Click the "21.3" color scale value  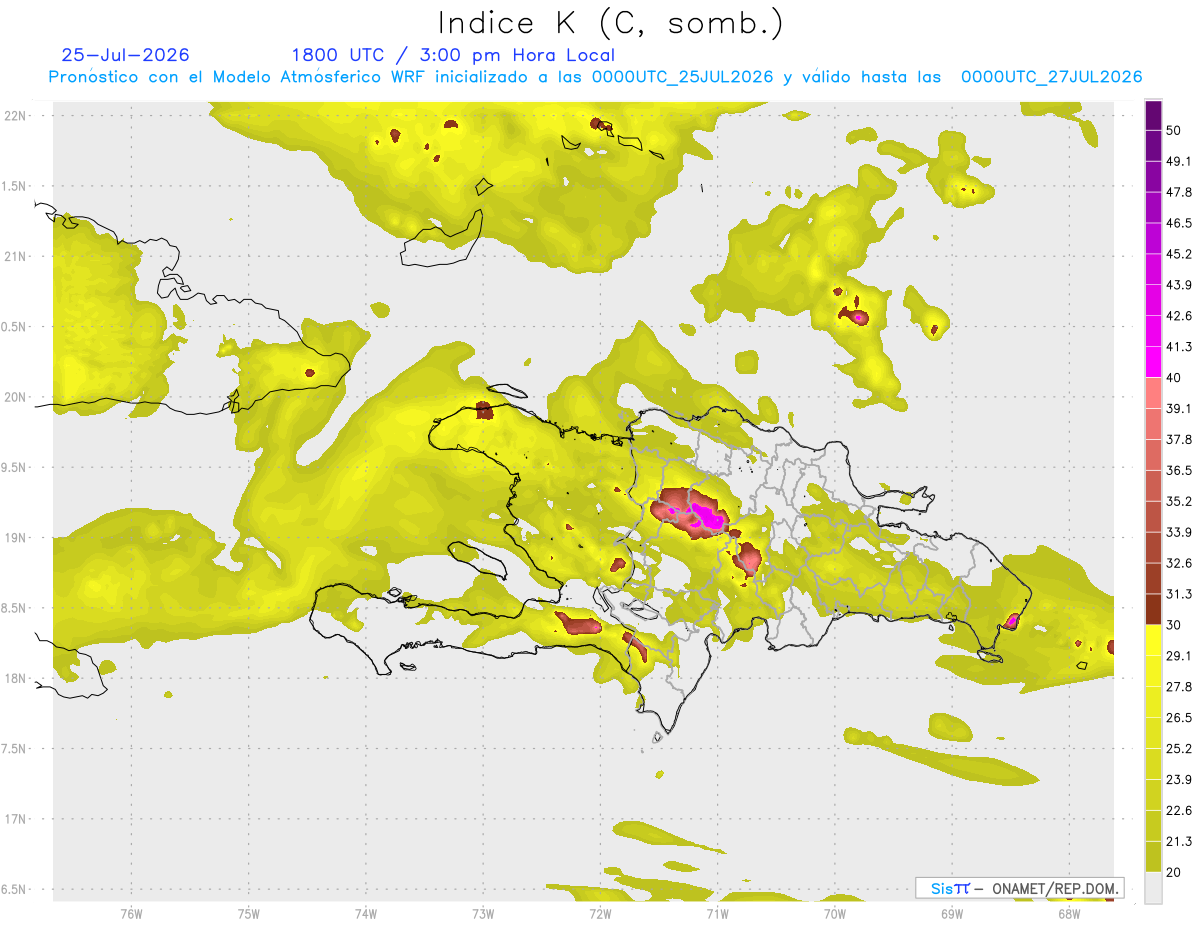pyautogui.click(x=1179, y=842)
